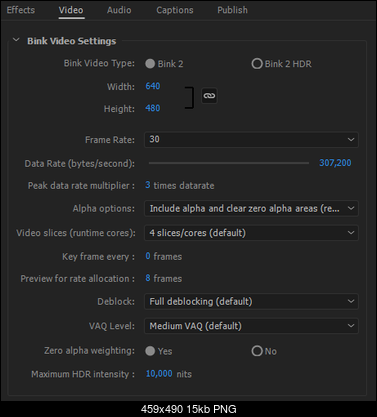Switch to the Video tab
This screenshot has width=377, height=417.
(x=71, y=10)
